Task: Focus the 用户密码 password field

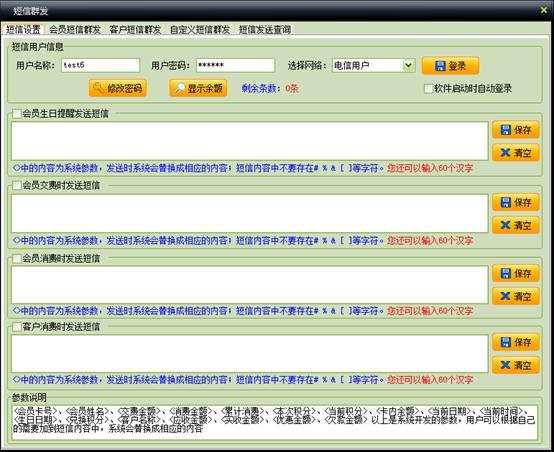Action: click(236, 65)
